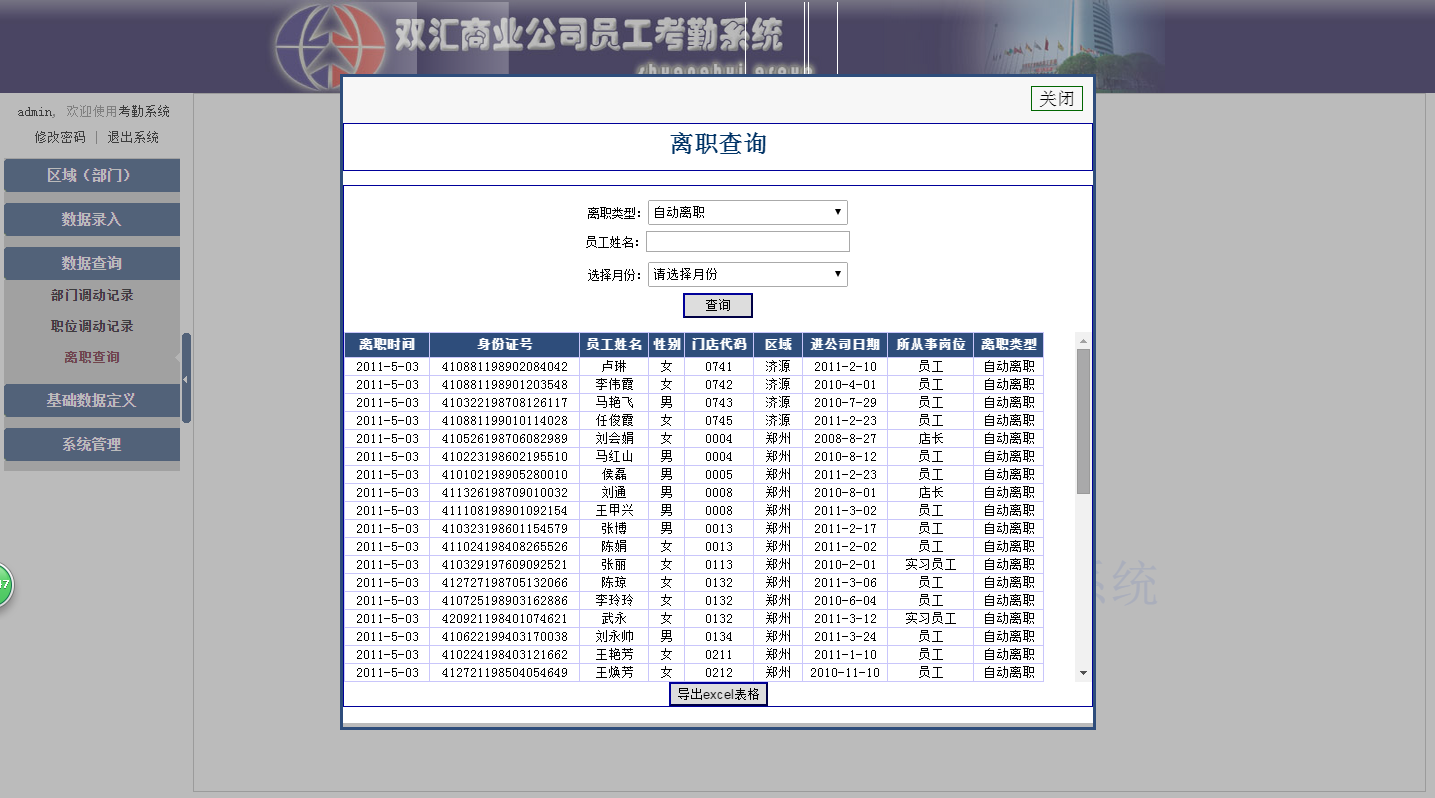Click the 员工姓名 column header
The height and width of the screenshot is (798, 1435).
[x=614, y=345]
